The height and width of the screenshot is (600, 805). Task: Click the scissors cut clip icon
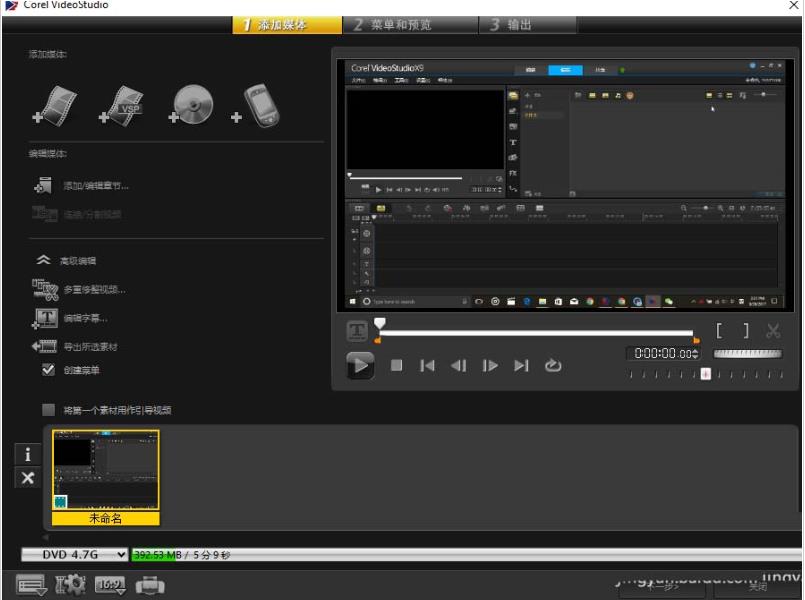773,331
